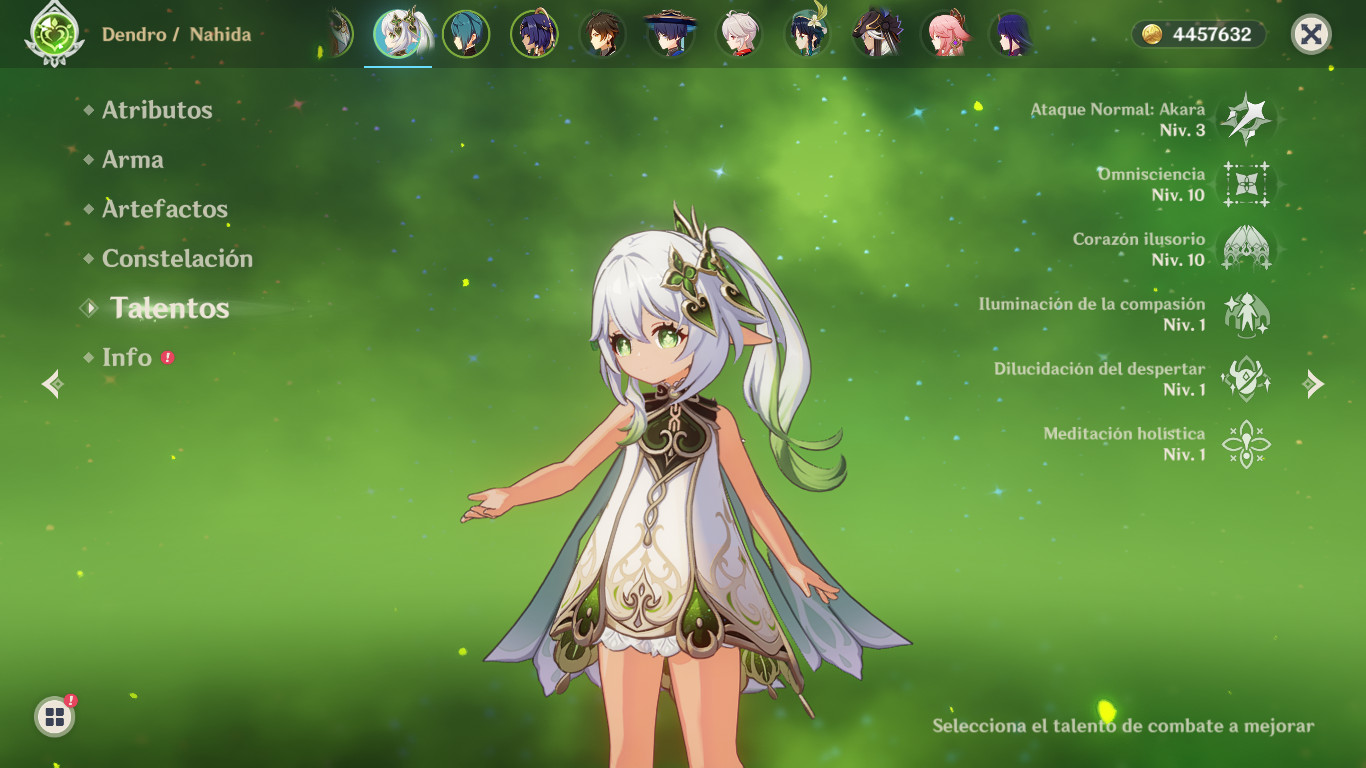Select the Ataque Normal: Akara talent icon
Image resolution: width=1366 pixels, height=768 pixels.
click(1247, 119)
